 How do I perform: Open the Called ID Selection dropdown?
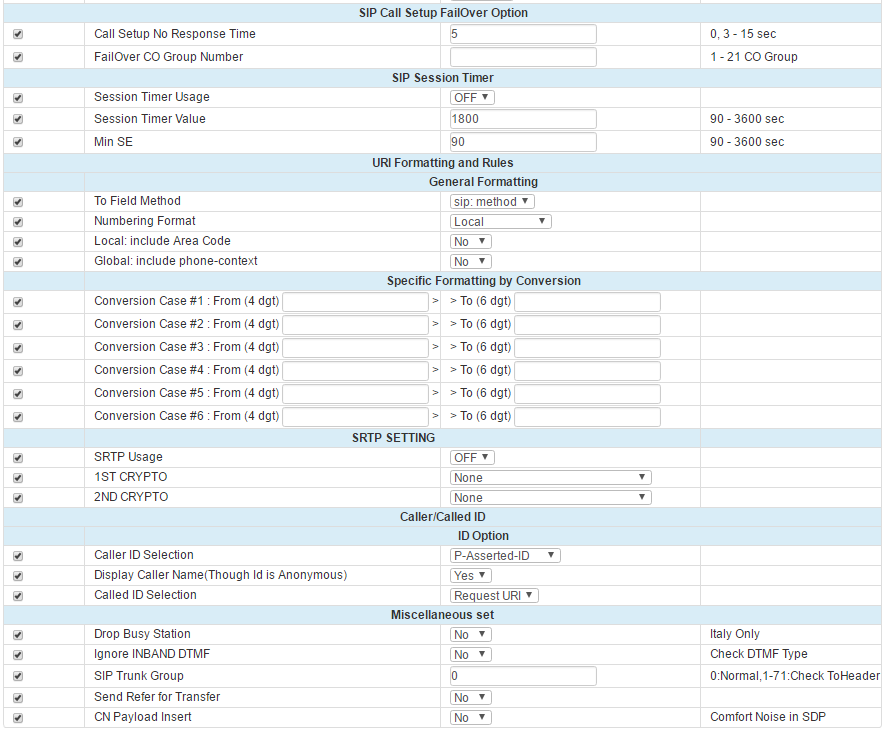click(x=494, y=596)
